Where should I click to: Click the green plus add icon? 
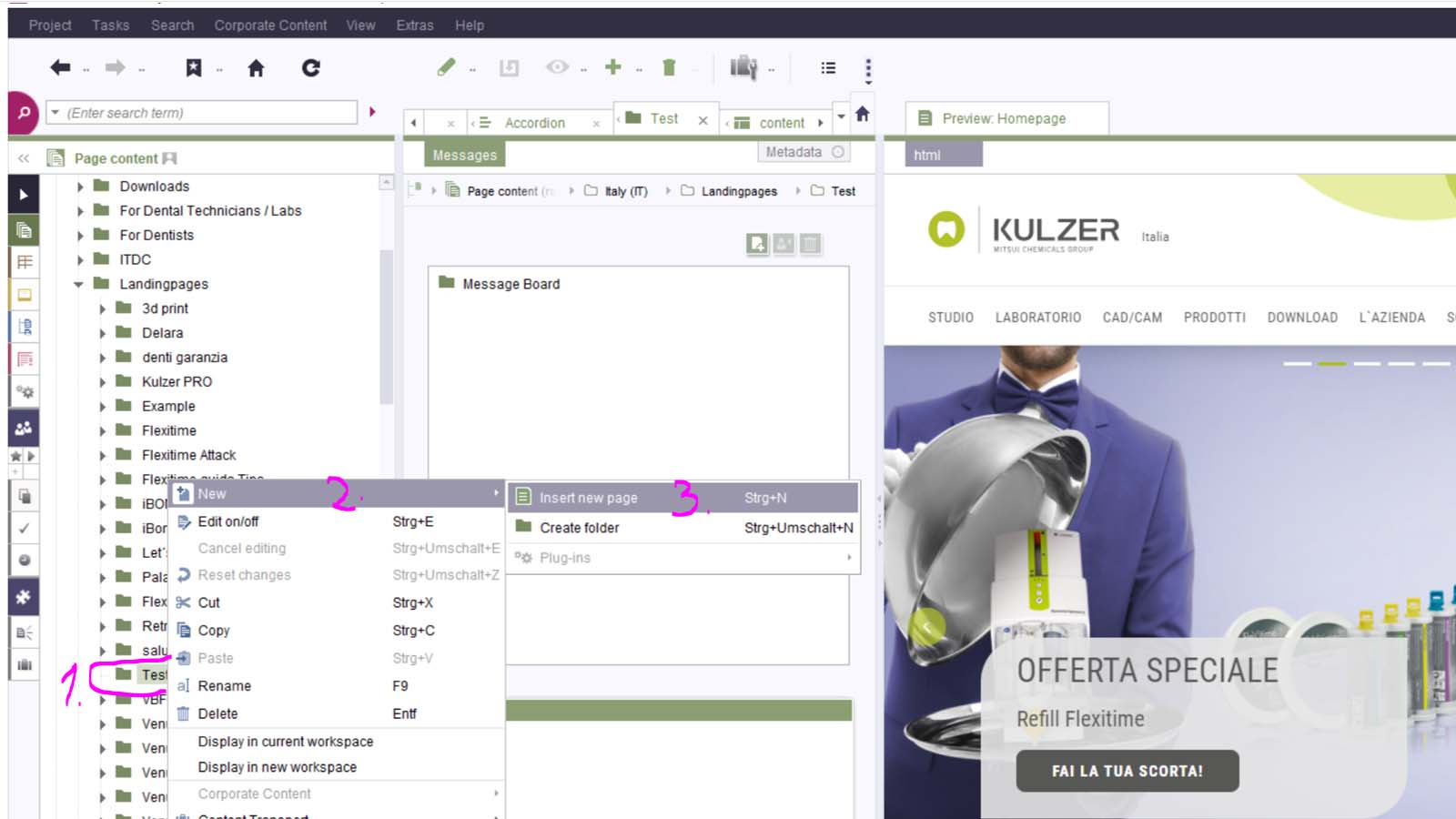(x=613, y=67)
